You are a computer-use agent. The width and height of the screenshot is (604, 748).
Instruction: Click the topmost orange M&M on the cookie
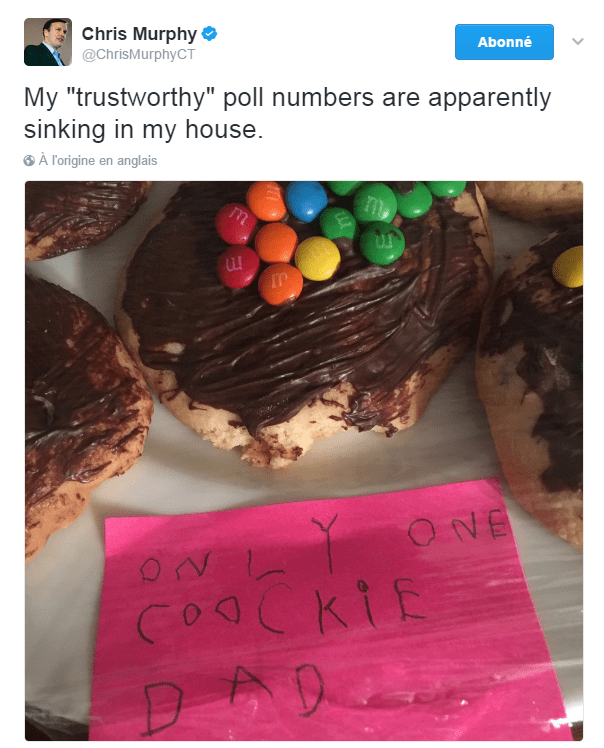(x=266, y=201)
